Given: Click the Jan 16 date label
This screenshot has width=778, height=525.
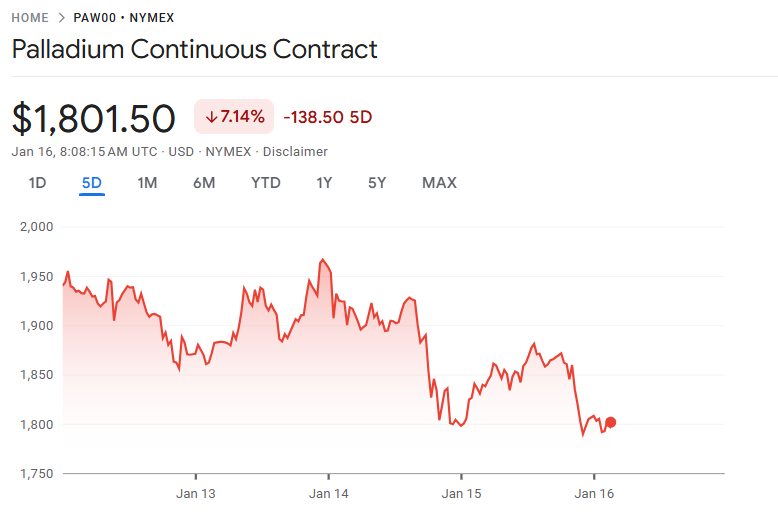Looking at the screenshot, I should (594, 493).
